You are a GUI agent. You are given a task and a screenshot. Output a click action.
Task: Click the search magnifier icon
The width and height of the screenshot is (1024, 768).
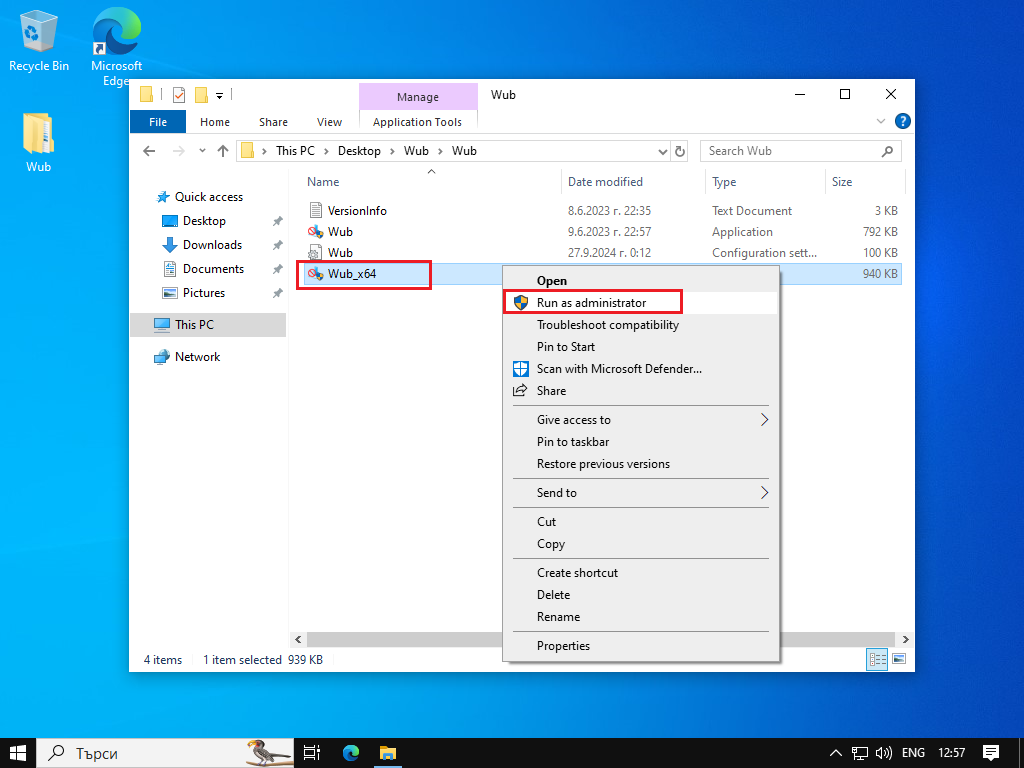click(x=887, y=152)
